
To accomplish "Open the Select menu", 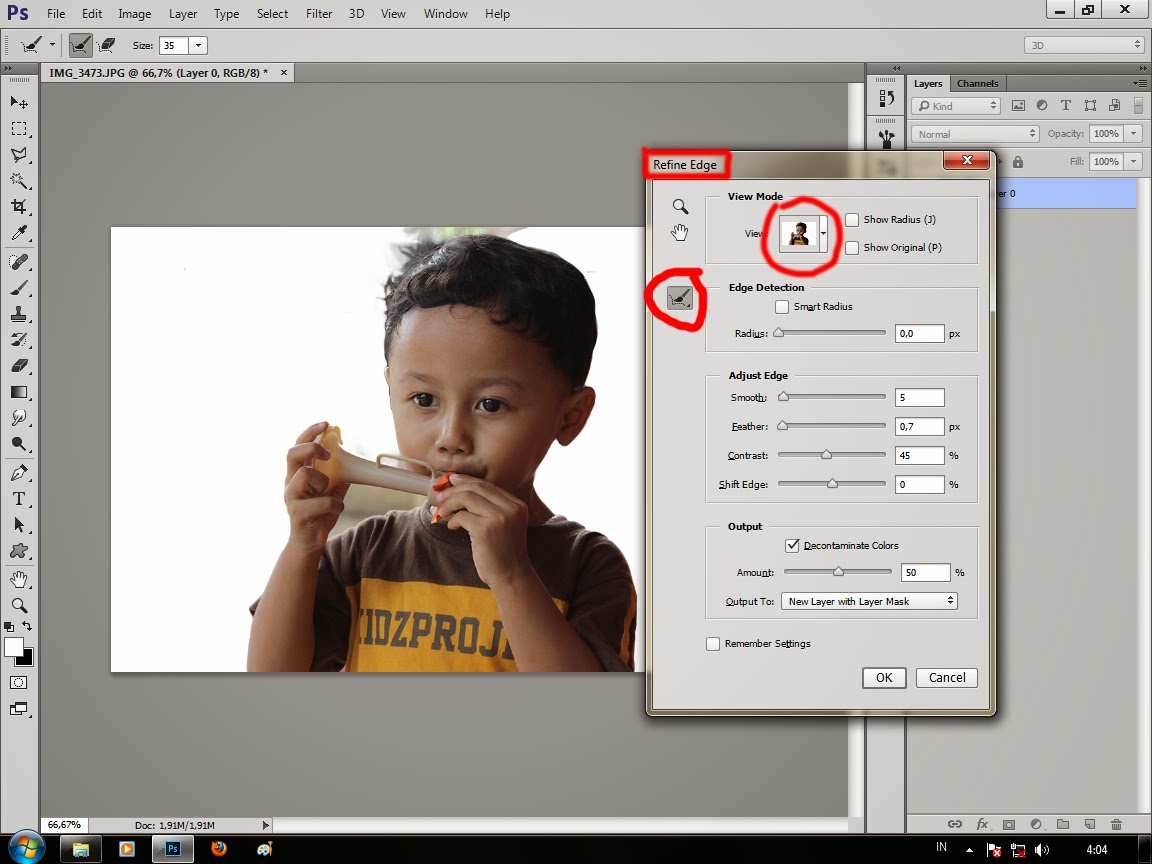I will pyautogui.click(x=272, y=14).
